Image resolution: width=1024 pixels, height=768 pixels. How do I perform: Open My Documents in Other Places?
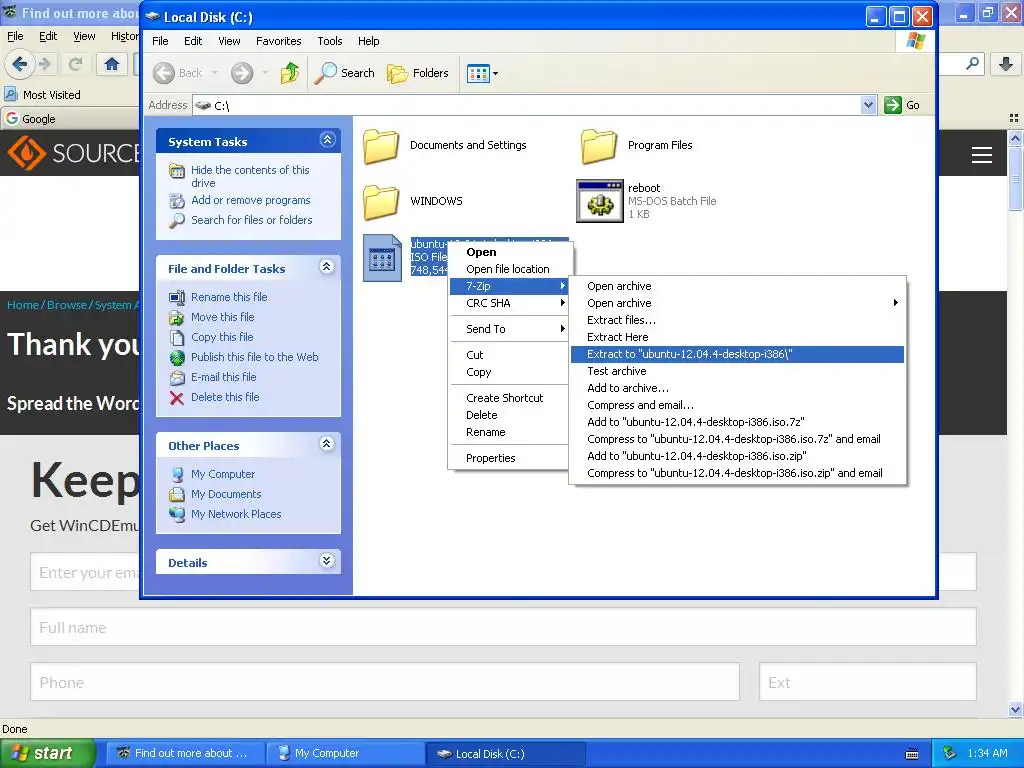tap(226, 494)
